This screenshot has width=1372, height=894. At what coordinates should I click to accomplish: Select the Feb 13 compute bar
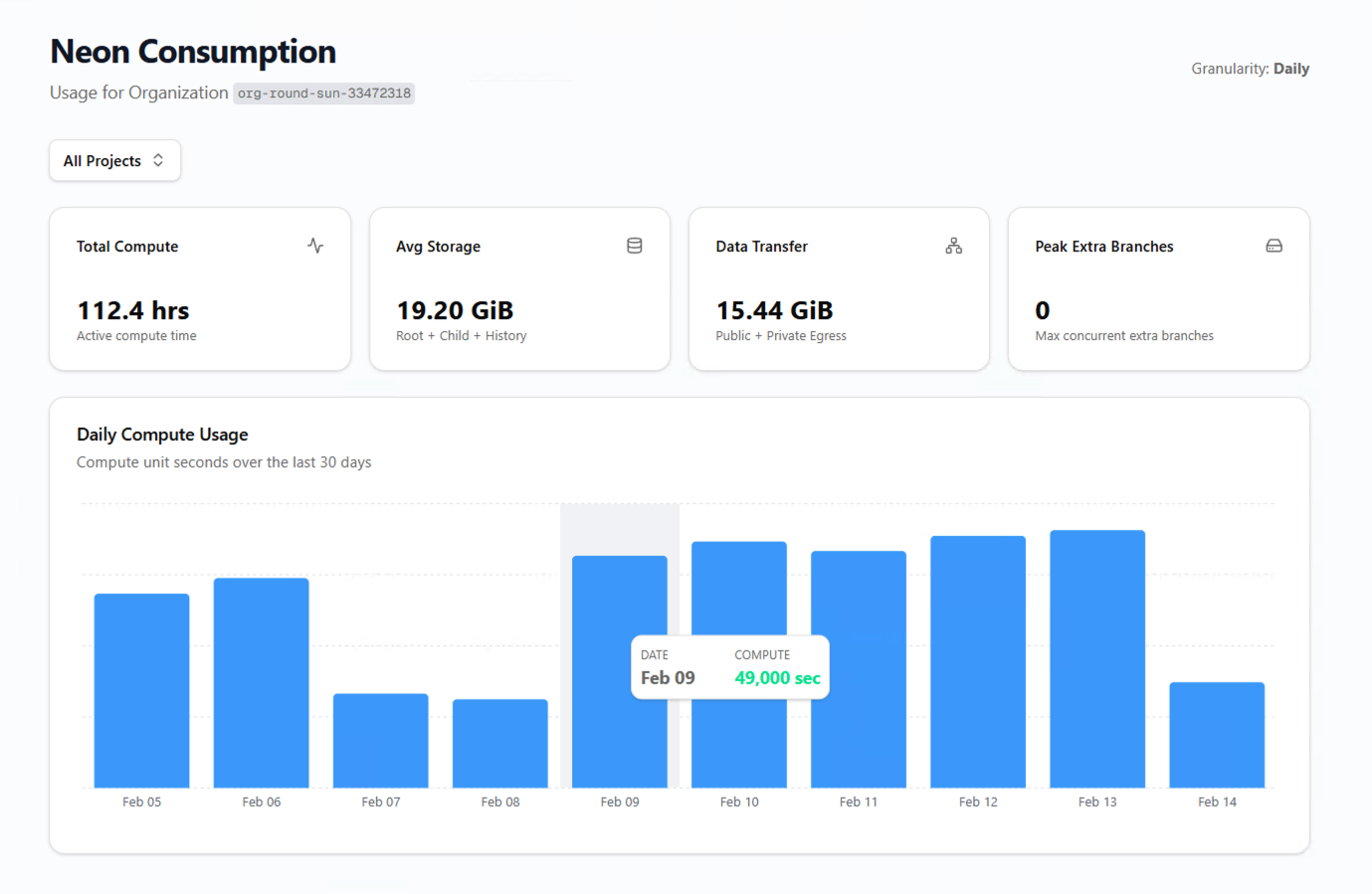tap(1097, 658)
